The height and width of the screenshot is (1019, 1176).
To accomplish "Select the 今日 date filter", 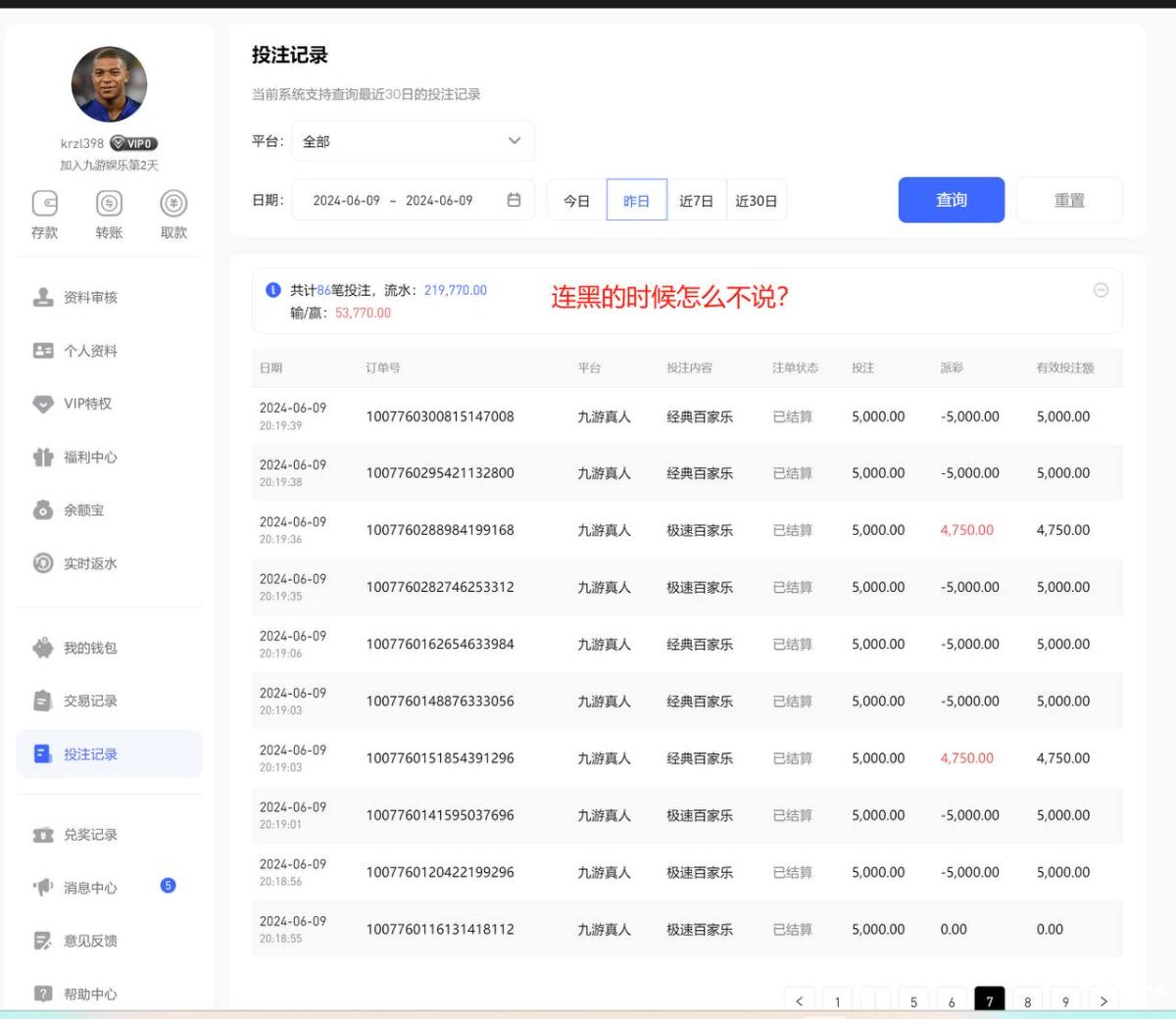I will [576, 201].
